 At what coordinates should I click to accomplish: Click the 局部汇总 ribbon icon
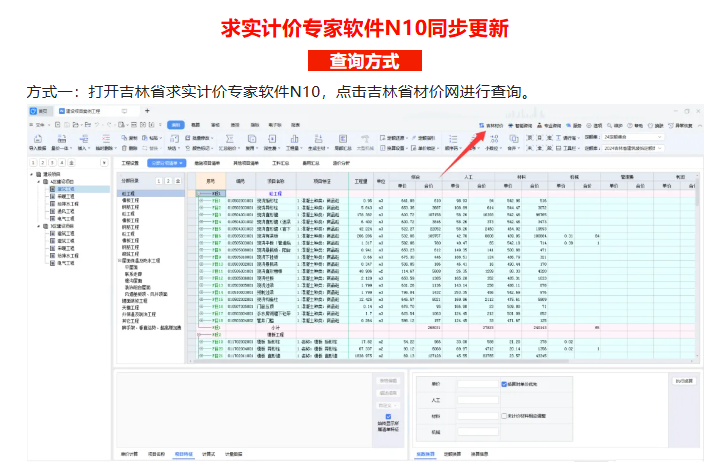pyautogui.click(x=343, y=139)
